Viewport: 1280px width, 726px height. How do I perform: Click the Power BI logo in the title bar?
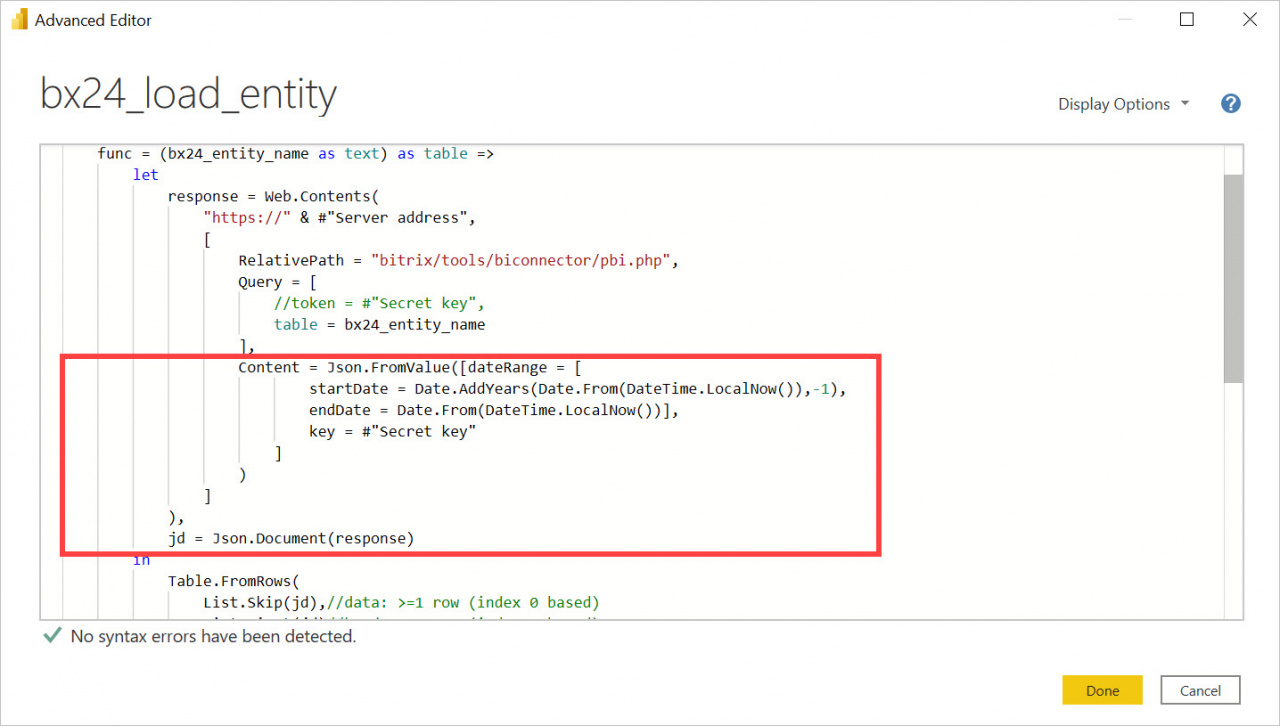(18, 19)
